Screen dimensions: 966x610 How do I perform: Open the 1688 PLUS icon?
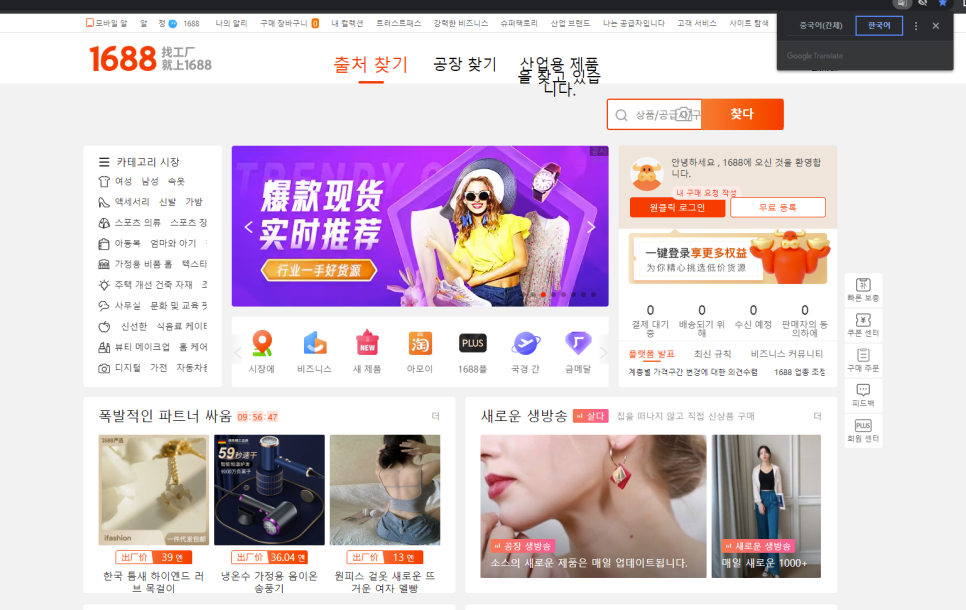473,344
